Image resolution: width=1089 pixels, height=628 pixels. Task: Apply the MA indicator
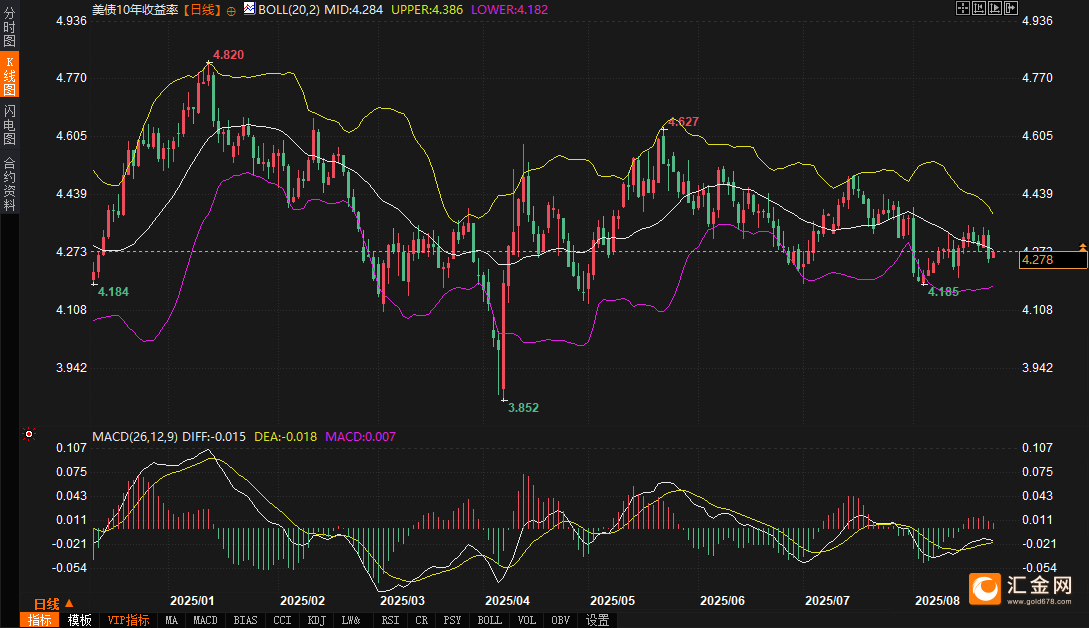pos(172,620)
